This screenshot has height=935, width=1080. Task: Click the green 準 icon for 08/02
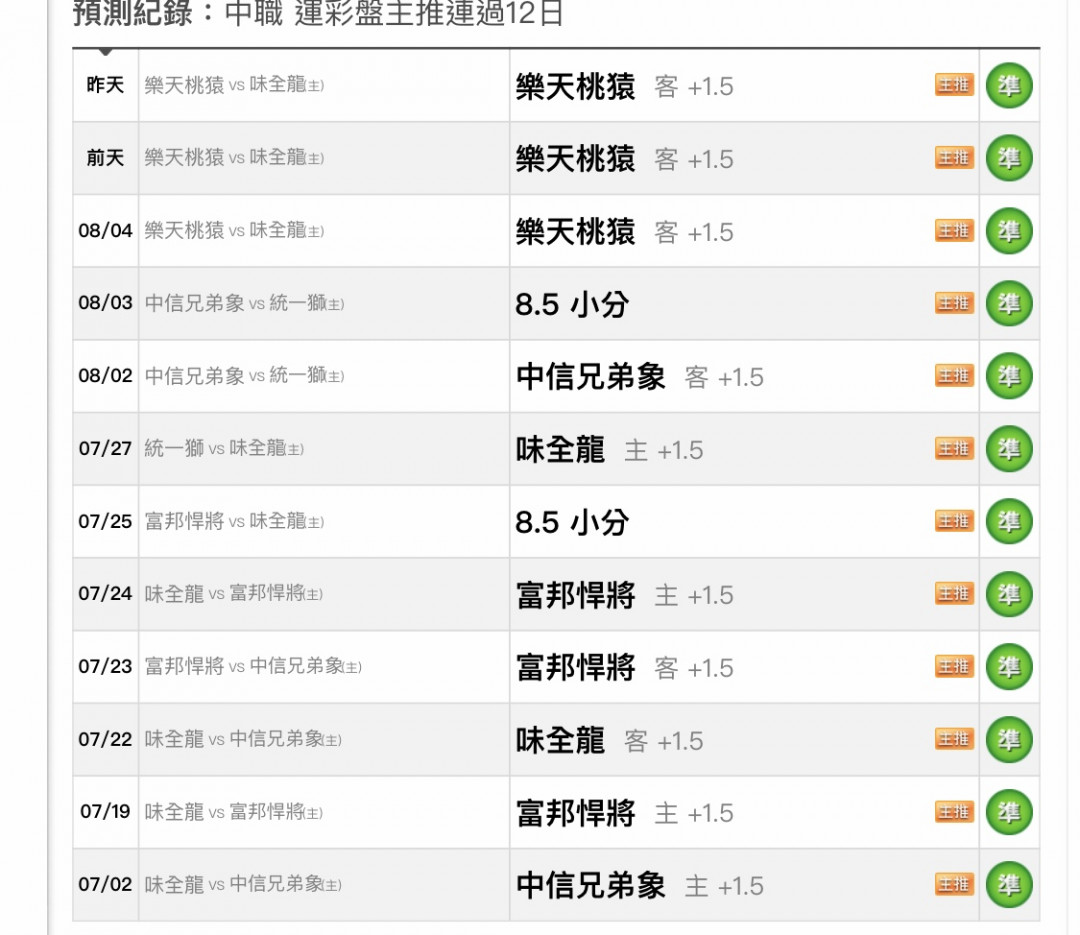[1009, 376]
